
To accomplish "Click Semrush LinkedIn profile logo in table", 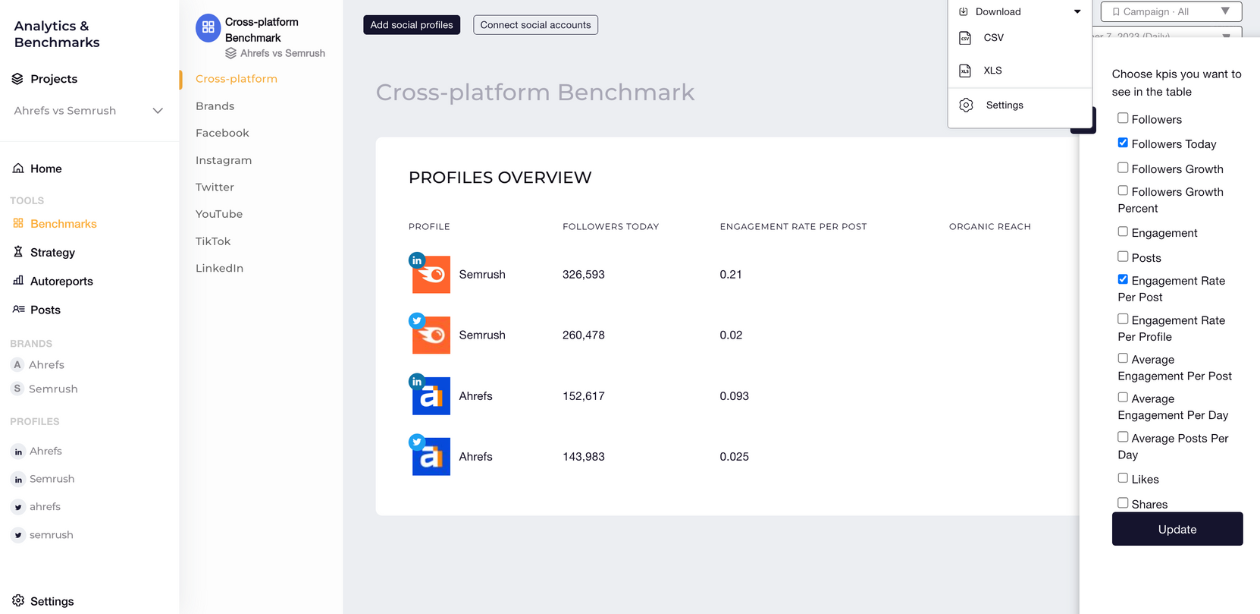I will (x=431, y=274).
